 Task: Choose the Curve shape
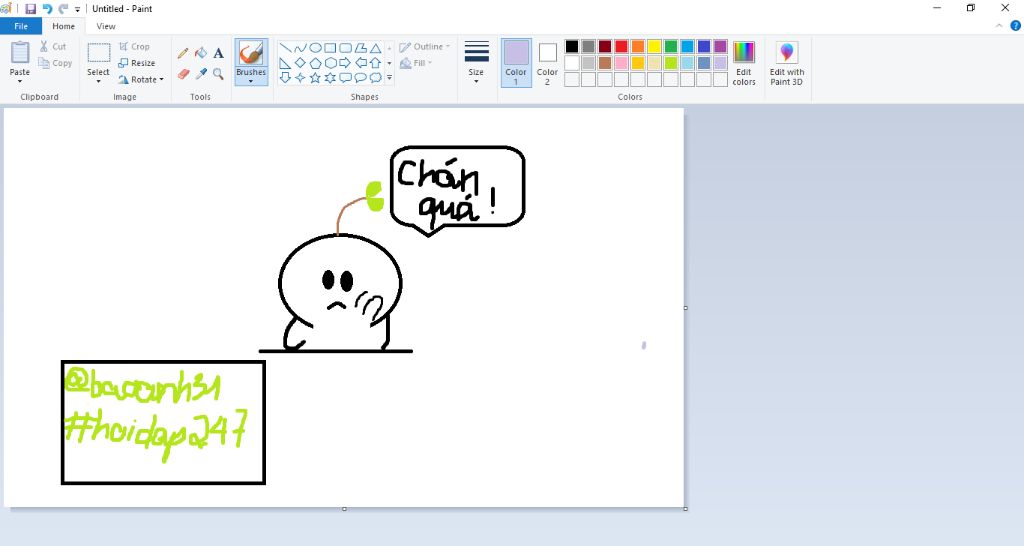click(x=300, y=48)
